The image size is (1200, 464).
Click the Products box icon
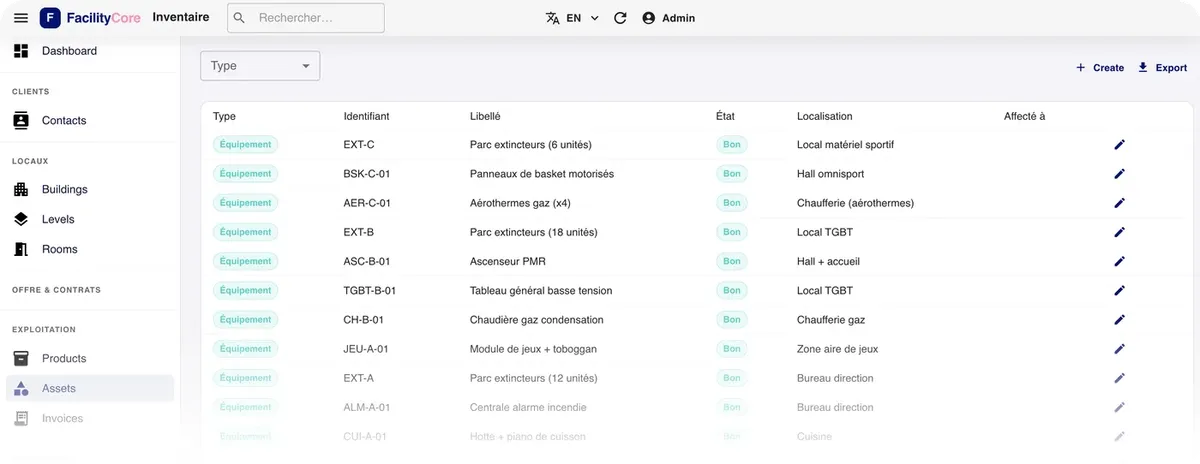[x=21, y=358]
